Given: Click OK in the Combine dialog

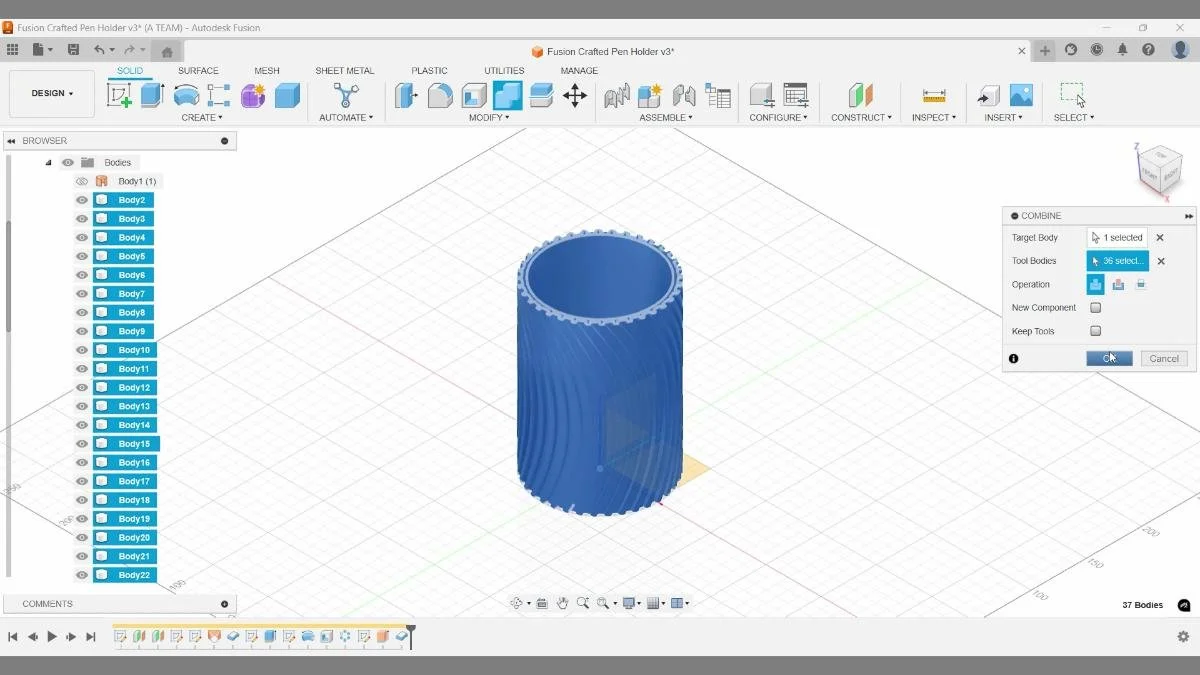Looking at the screenshot, I should point(1108,358).
